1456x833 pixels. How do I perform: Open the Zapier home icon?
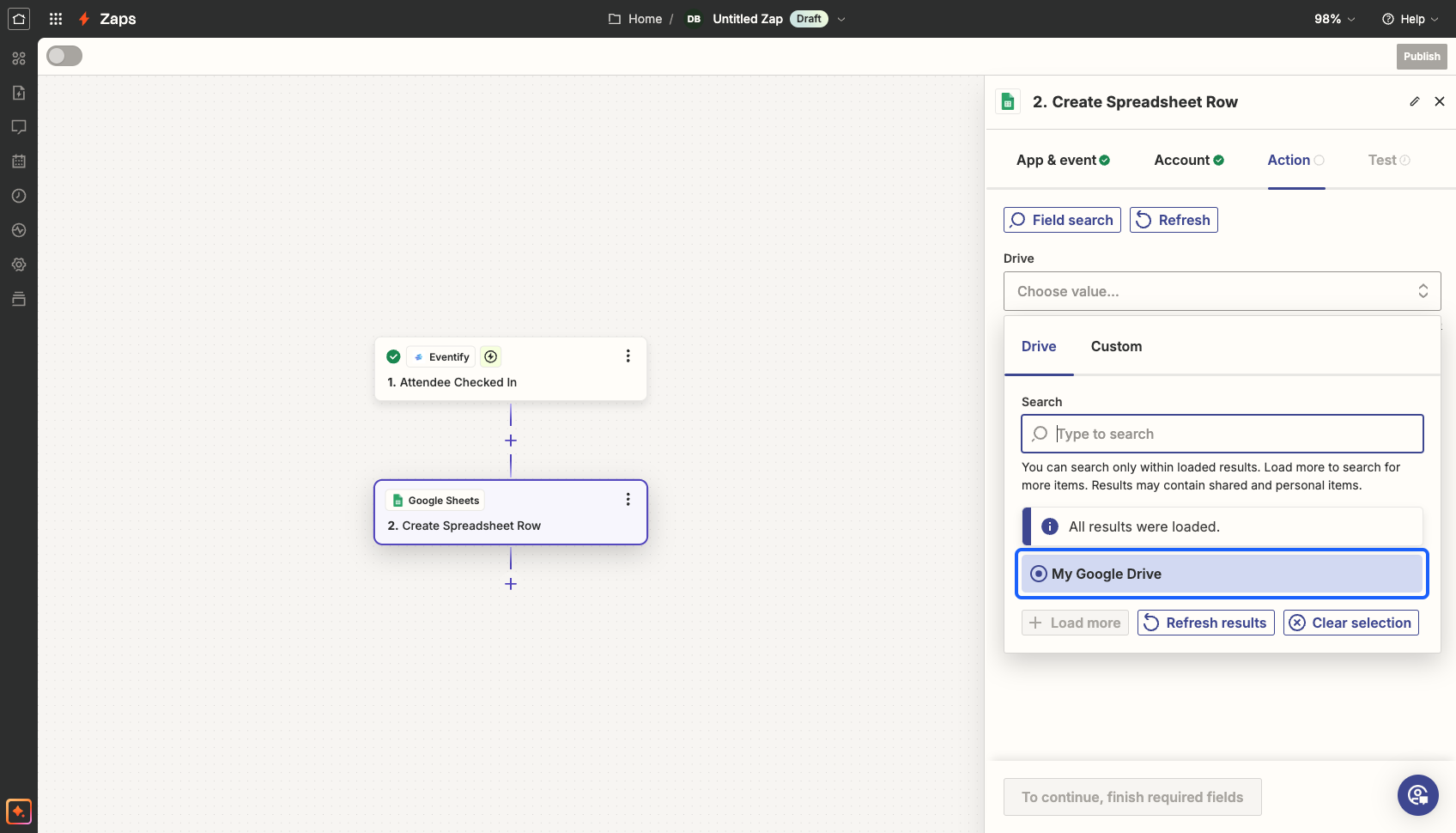[19, 19]
